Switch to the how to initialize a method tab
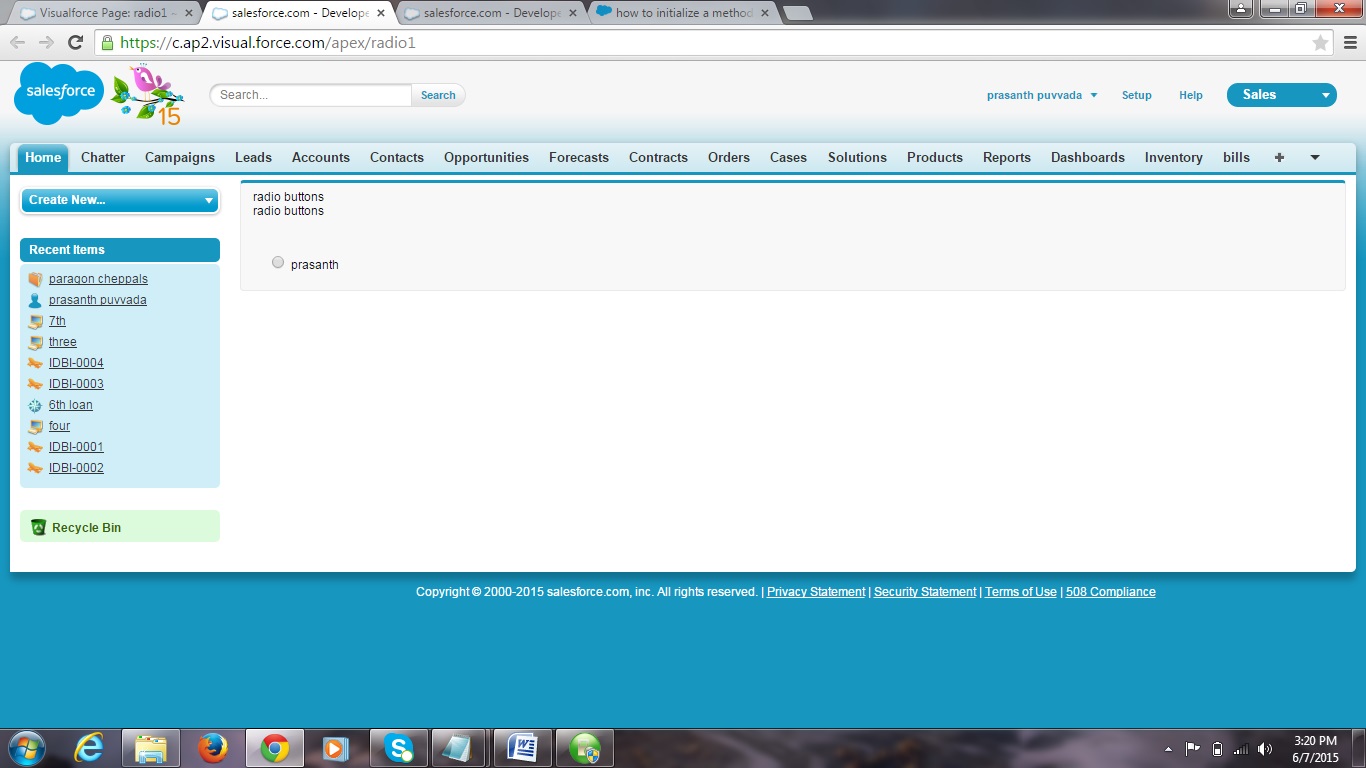This screenshot has height=768, width=1366. [x=682, y=13]
